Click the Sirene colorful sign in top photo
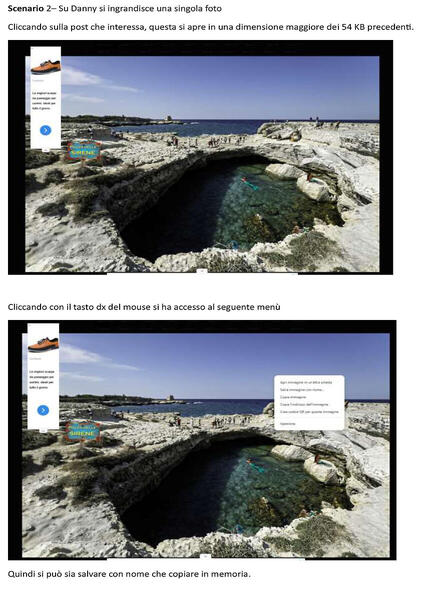 [84, 150]
